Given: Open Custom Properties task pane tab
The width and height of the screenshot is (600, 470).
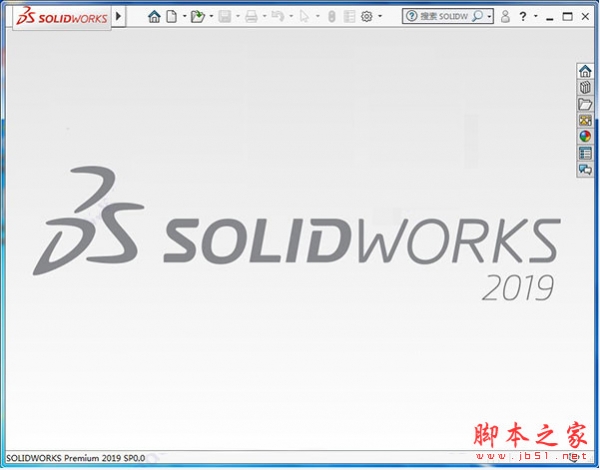Looking at the screenshot, I should pyautogui.click(x=585, y=153).
